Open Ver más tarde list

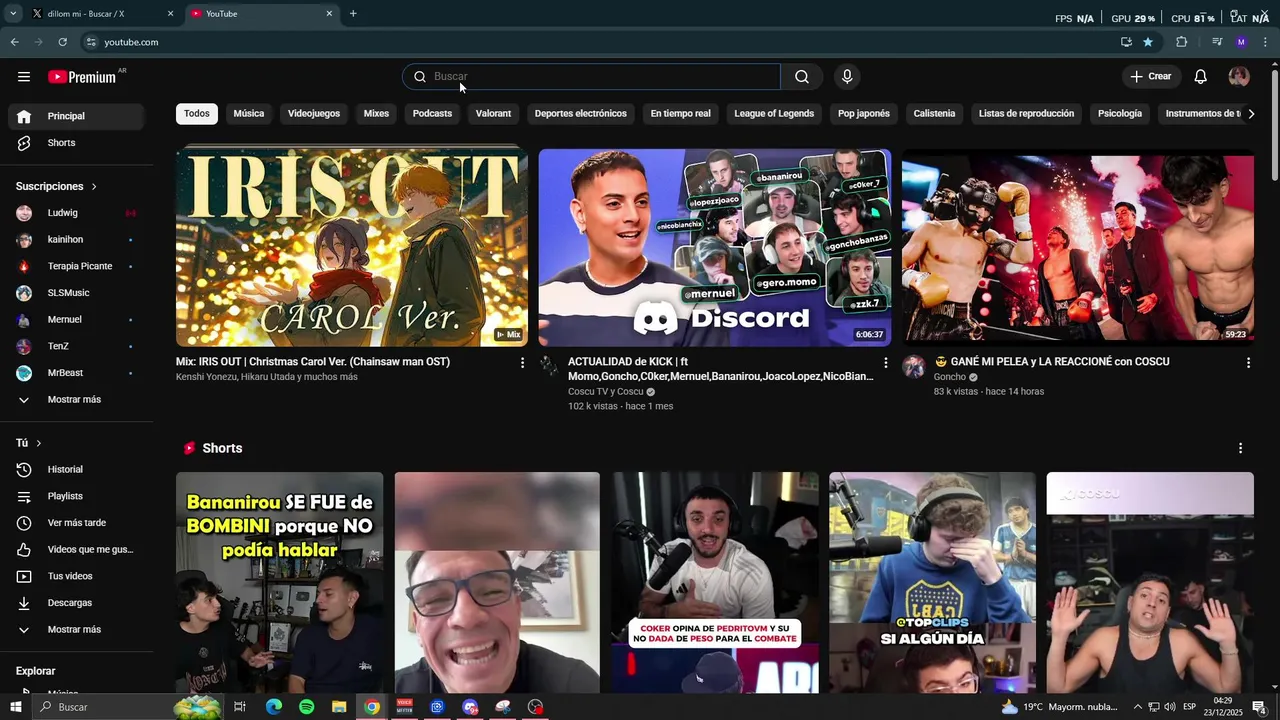pyautogui.click(x=77, y=523)
